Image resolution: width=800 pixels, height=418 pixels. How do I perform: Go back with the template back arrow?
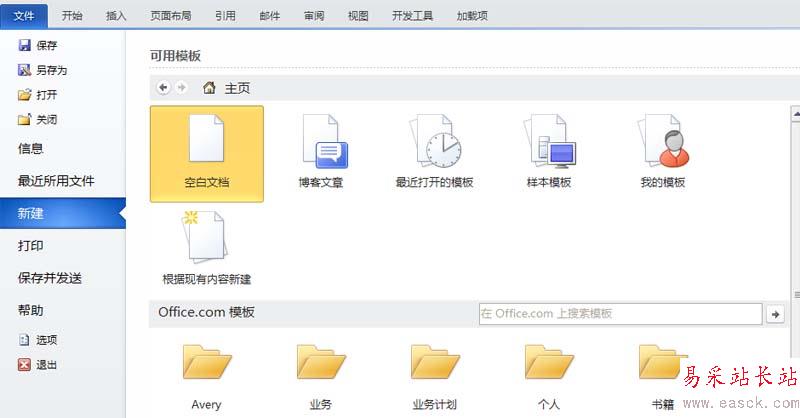pyautogui.click(x=163, y=88)
